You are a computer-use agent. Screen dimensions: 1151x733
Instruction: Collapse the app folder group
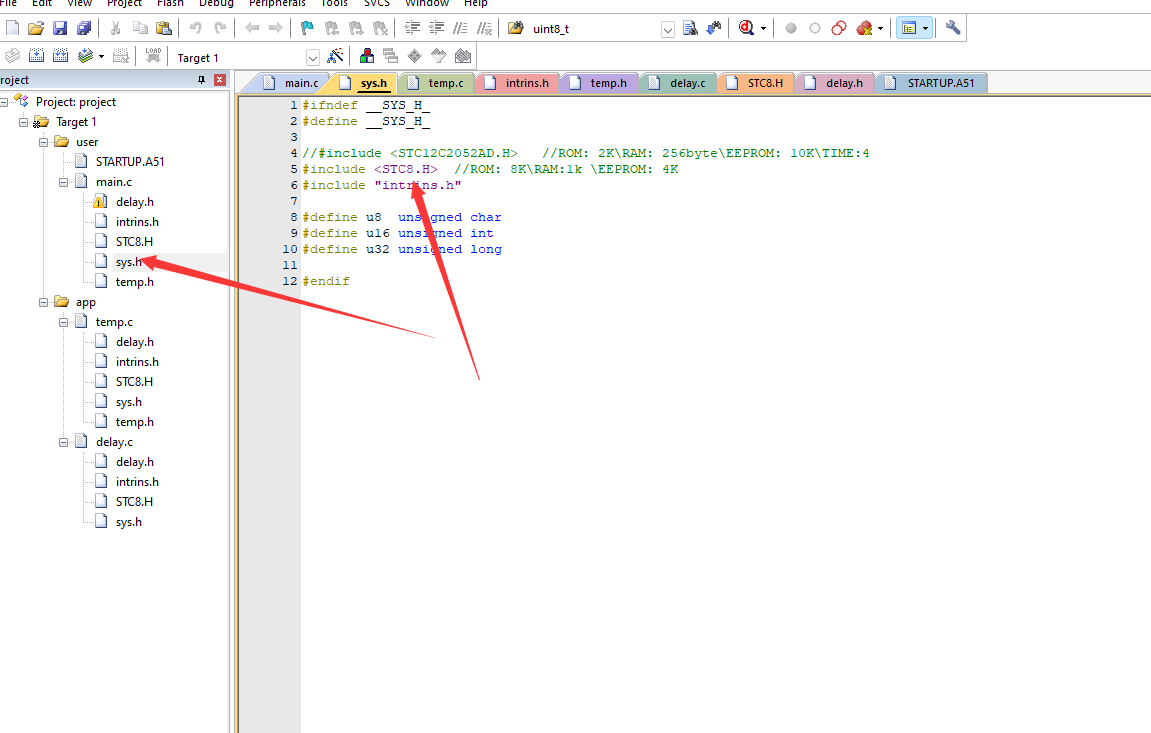43,302
